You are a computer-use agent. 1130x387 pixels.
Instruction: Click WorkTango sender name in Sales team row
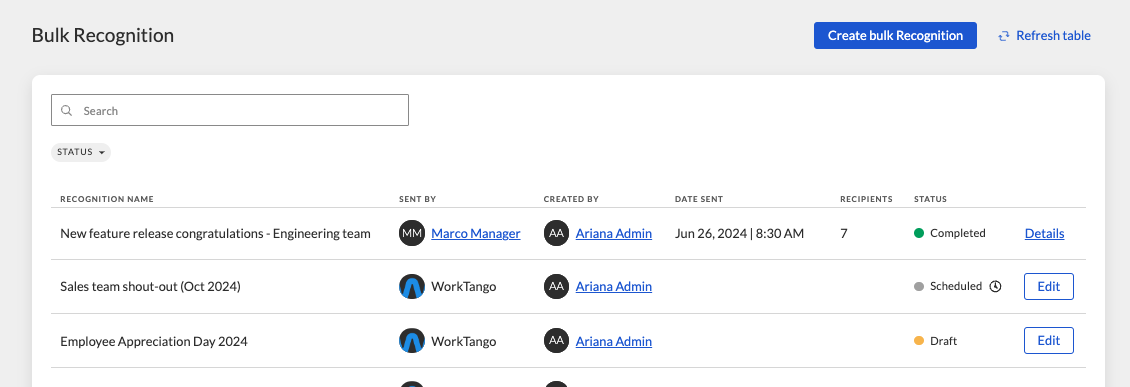tap(464, 286)
